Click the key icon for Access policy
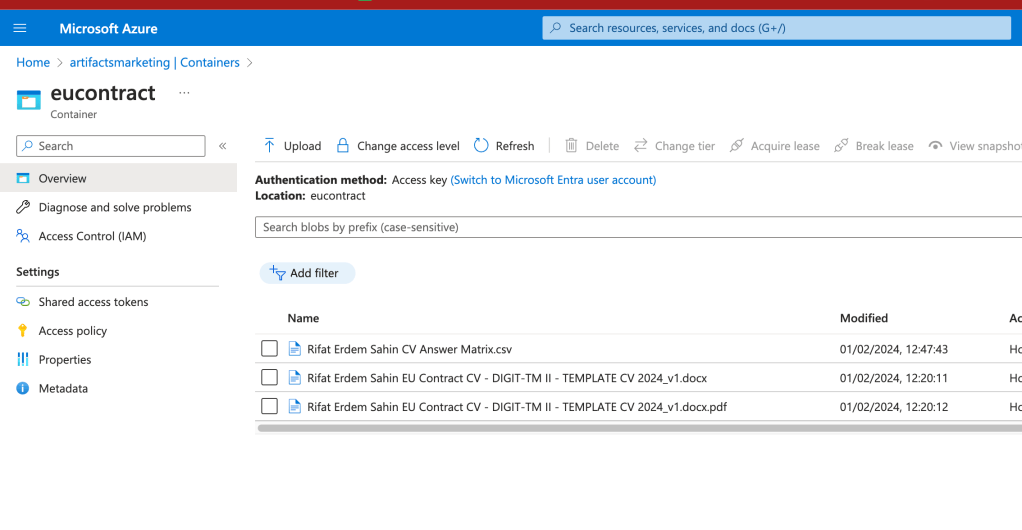1022x530 pixels. pyautogui.click(x=23, y=331)
